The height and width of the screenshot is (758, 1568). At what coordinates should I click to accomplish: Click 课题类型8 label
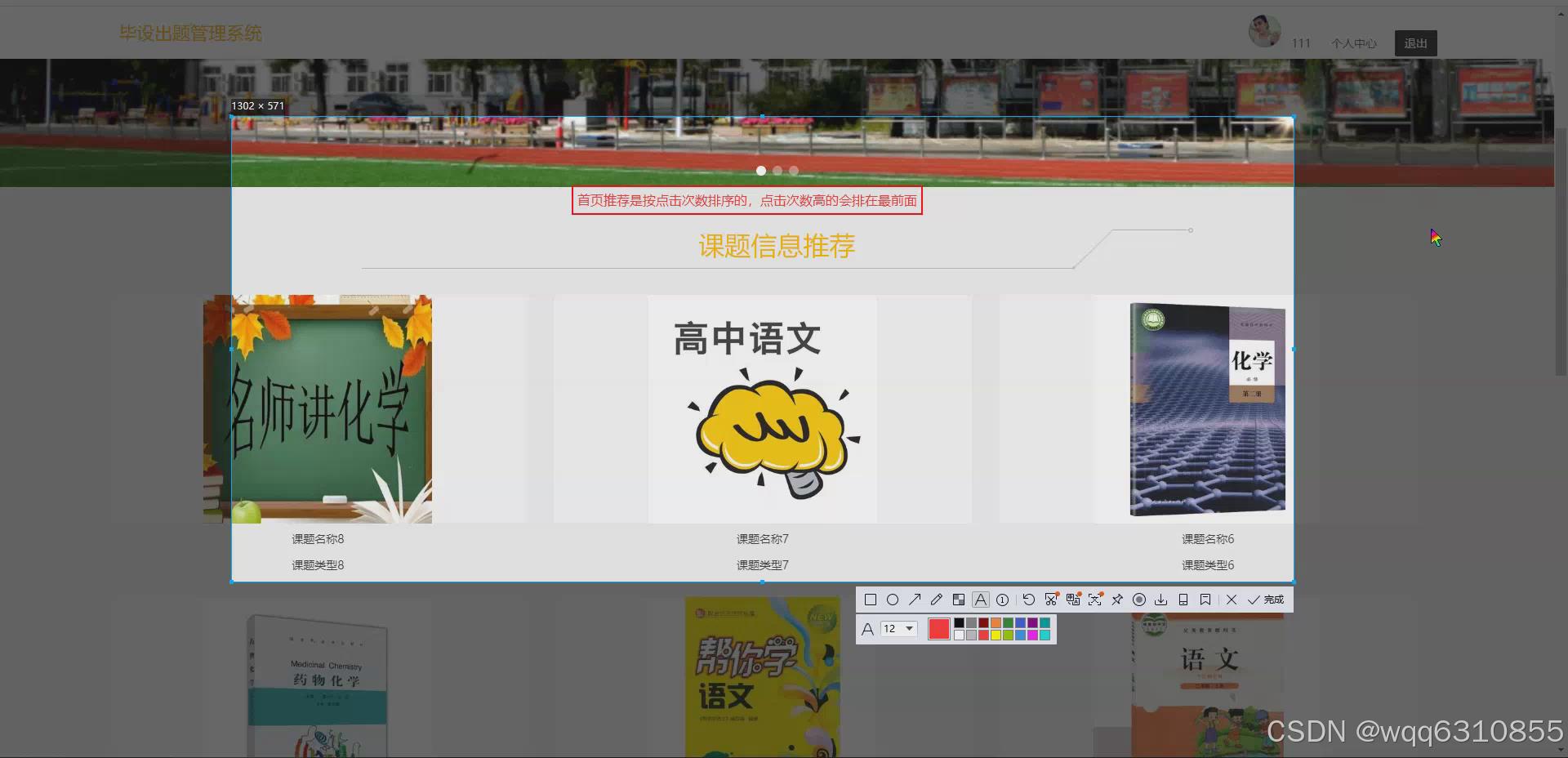pos(318,565)
